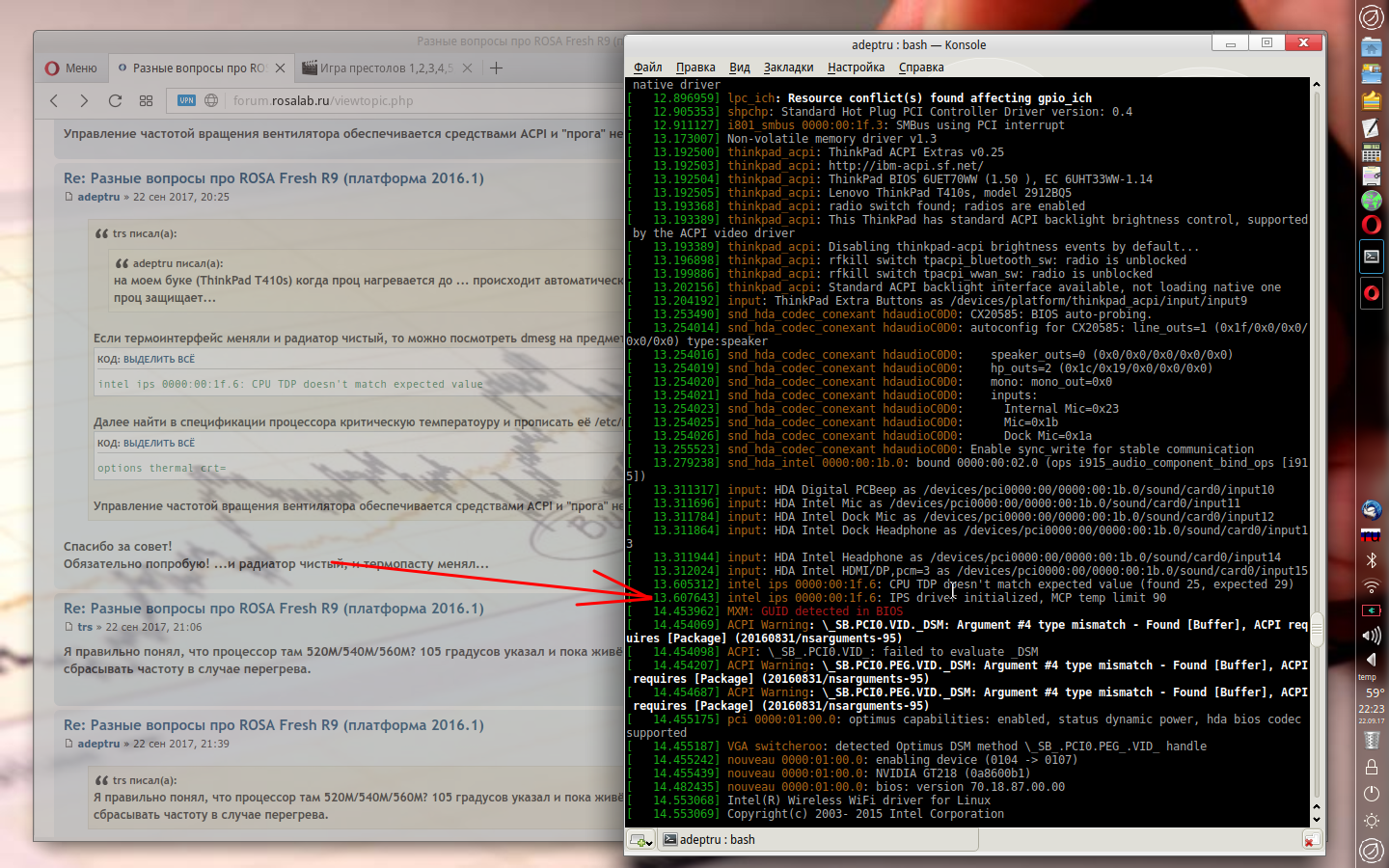The height and width of the screenshot is (868, 1389).
Task: Launch the calculator from the side panel
Action: tap(1371, 152)
